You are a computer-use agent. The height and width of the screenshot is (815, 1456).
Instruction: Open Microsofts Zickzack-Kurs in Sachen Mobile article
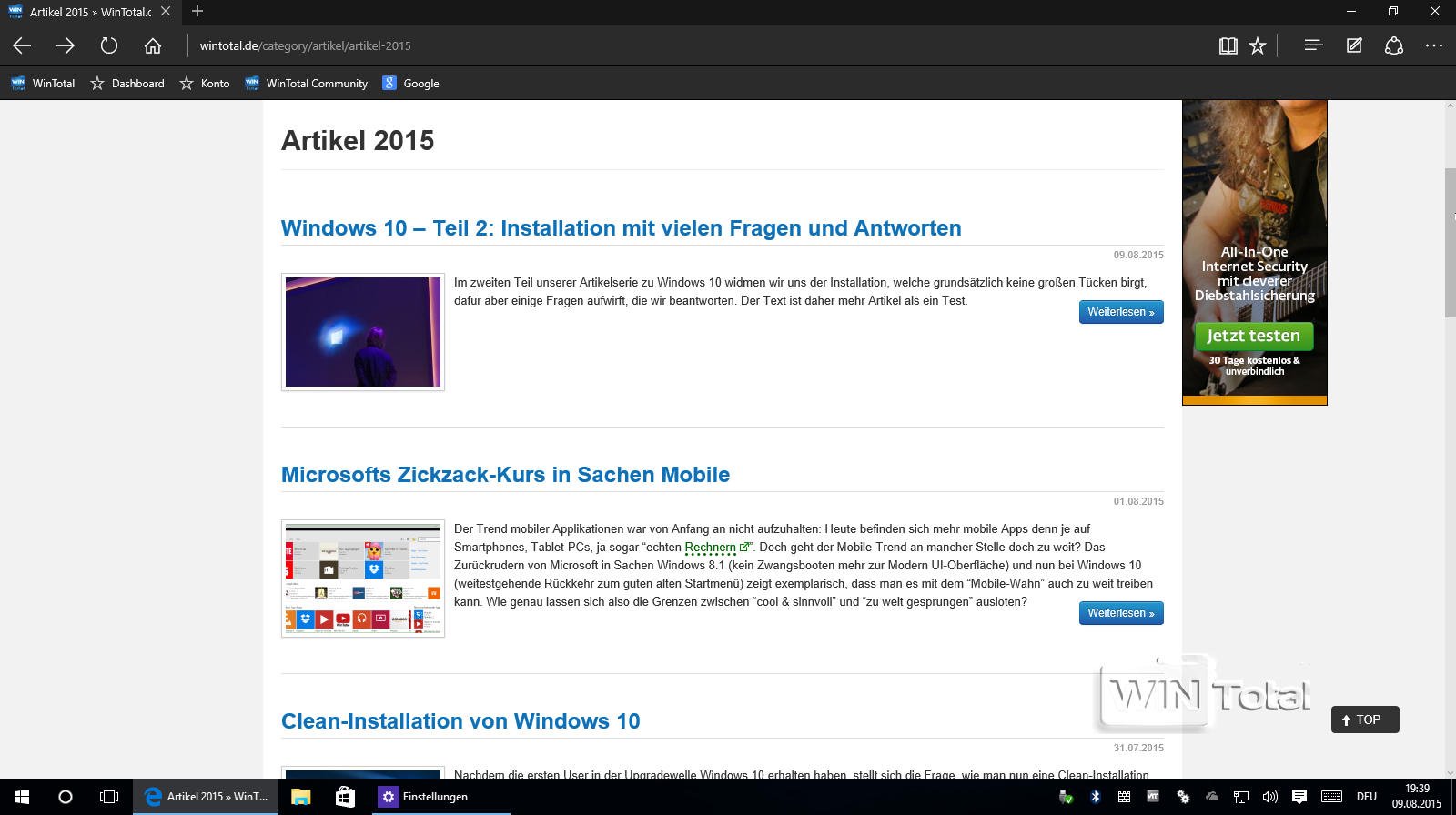tap(505, 475)
